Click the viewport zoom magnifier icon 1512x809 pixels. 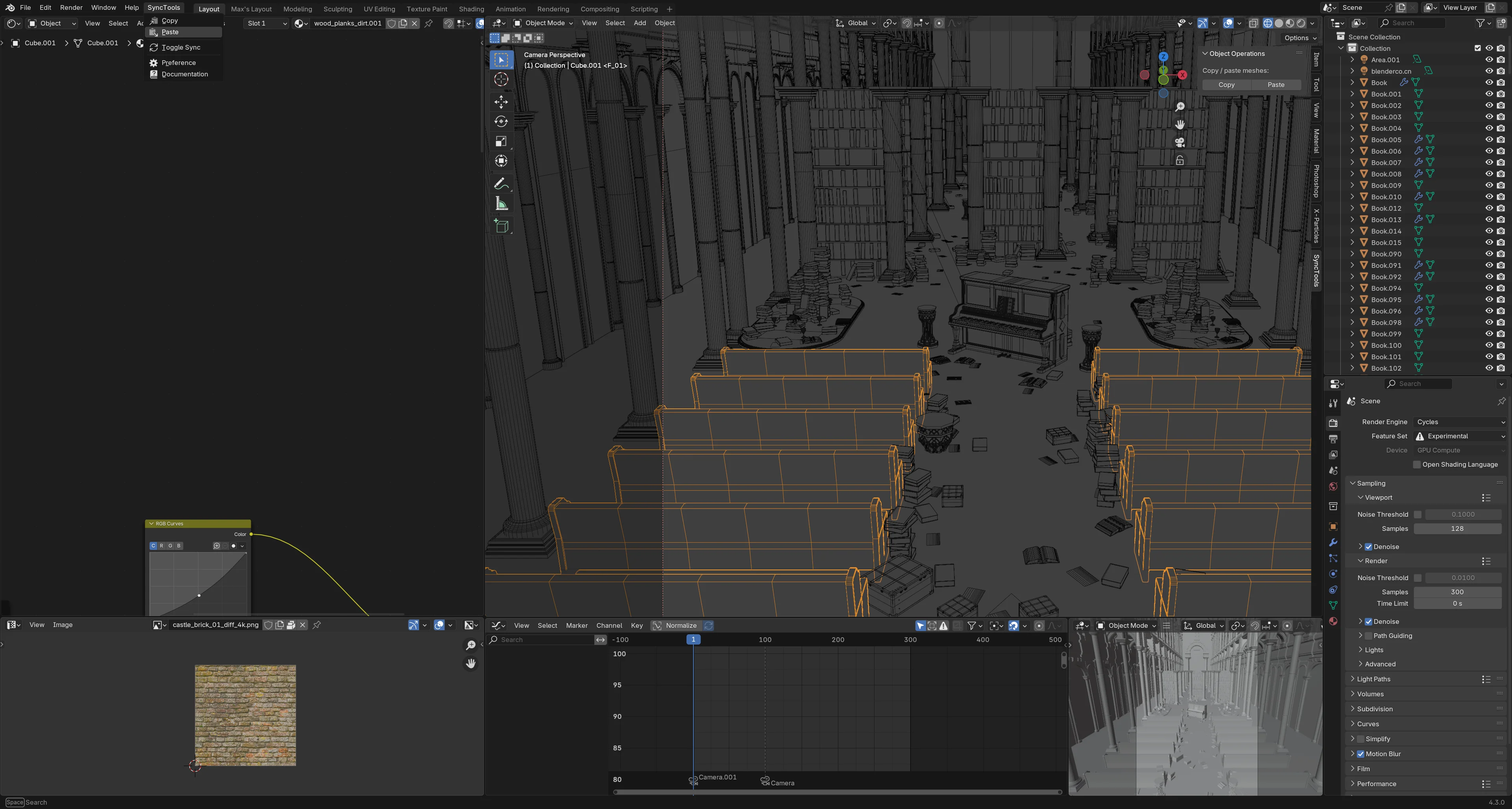point(1180,106)
